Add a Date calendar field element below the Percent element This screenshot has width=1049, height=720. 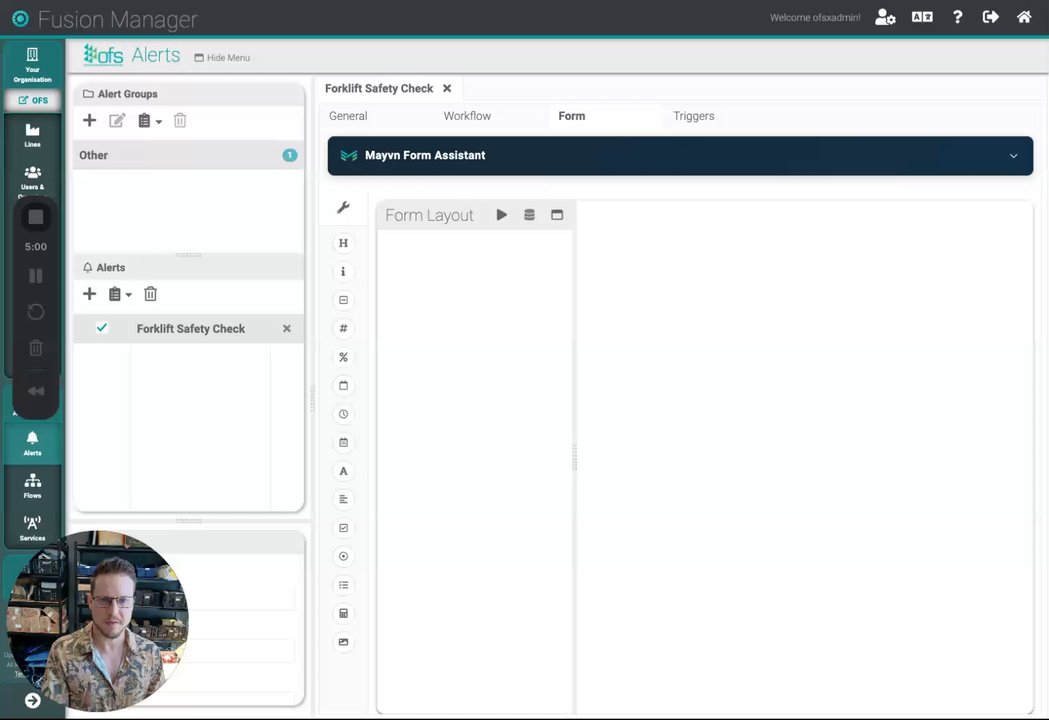click(x=343, y=385)
